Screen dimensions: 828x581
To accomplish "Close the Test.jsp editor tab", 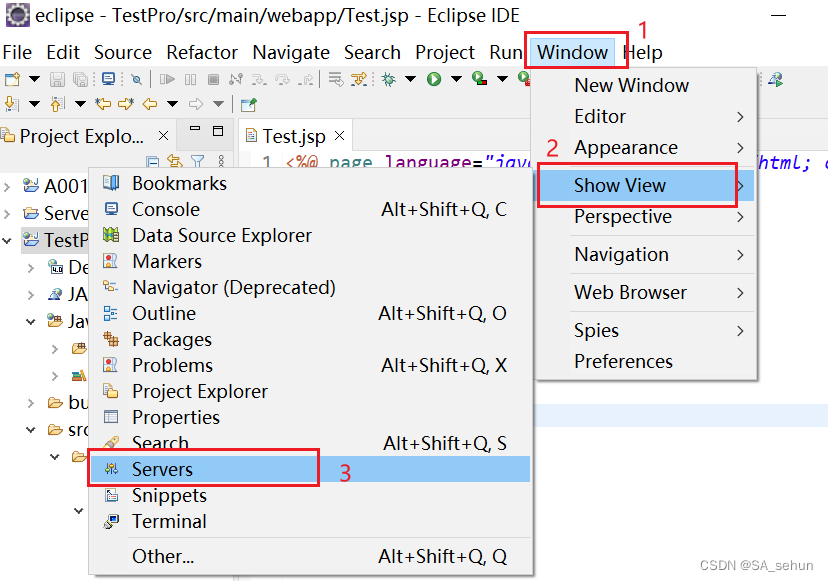I will tap(339, 136).
